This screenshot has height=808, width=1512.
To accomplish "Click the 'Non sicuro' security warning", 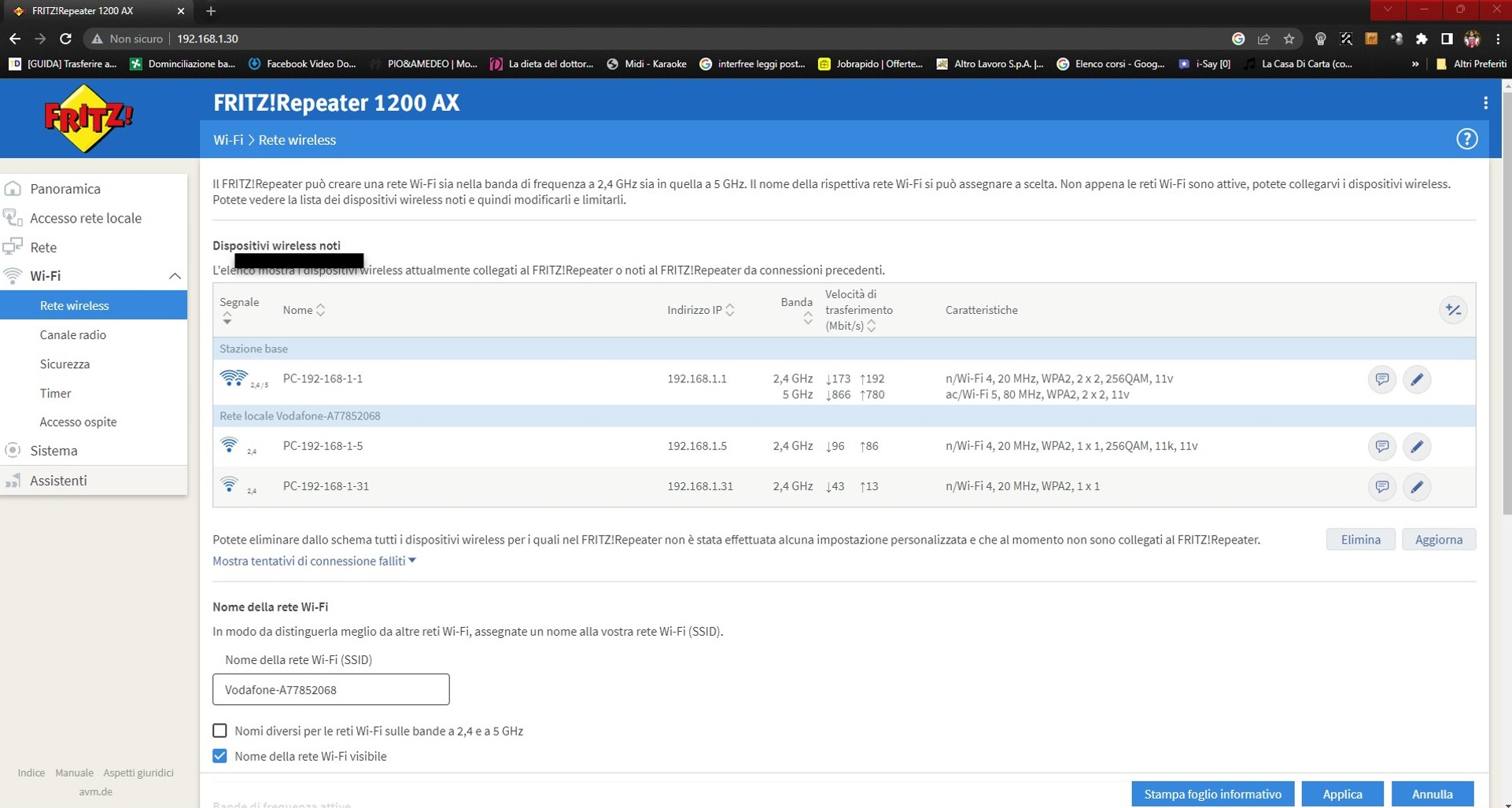I will click(127, 39).
